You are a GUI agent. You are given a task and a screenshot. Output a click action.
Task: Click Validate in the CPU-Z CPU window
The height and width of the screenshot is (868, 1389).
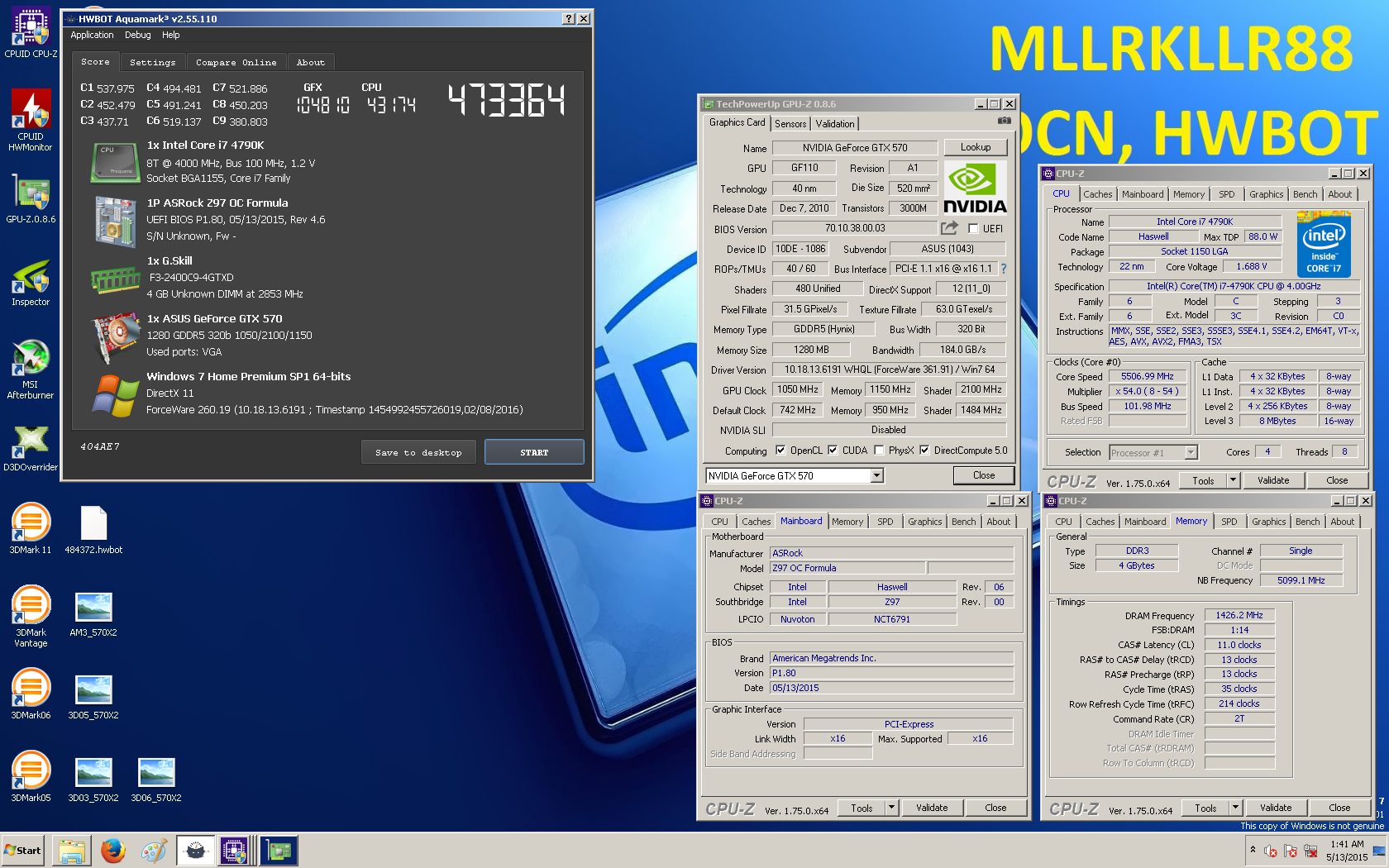tap(1273, 480)
